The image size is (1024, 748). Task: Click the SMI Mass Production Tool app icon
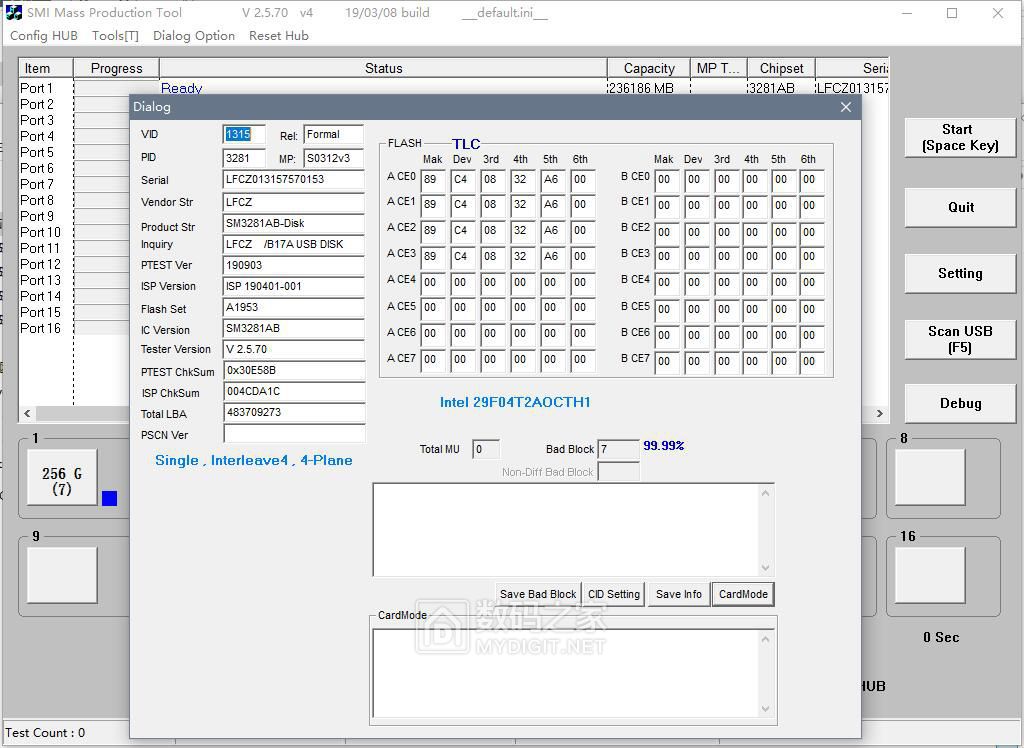[13, 12]
